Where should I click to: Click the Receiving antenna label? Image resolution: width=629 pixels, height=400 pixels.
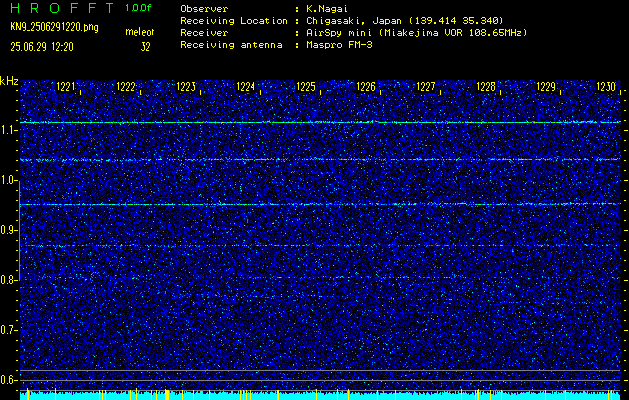231,45
